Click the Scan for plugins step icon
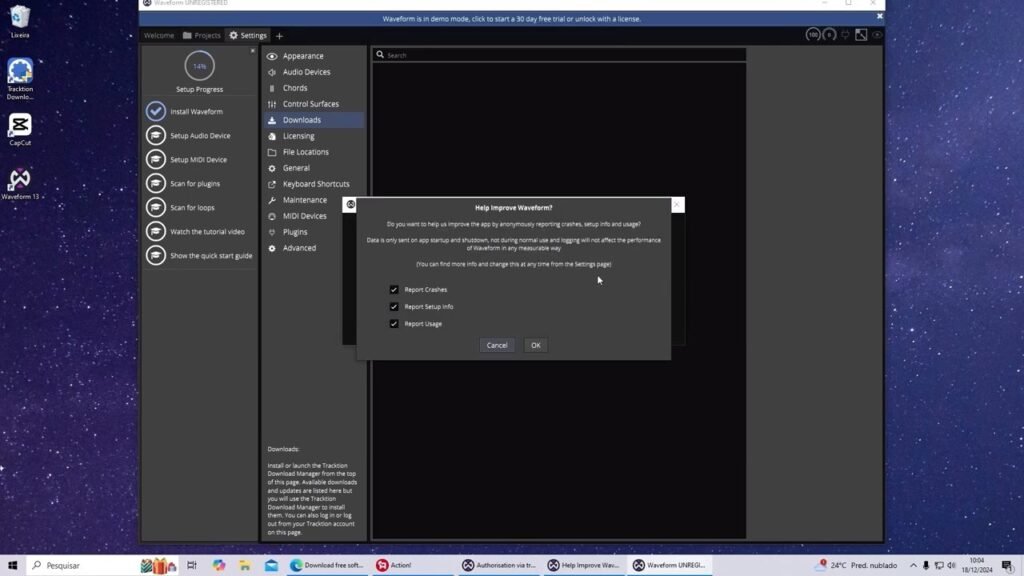This screenshot has height=576, width=1024. [x=155, y=184]
